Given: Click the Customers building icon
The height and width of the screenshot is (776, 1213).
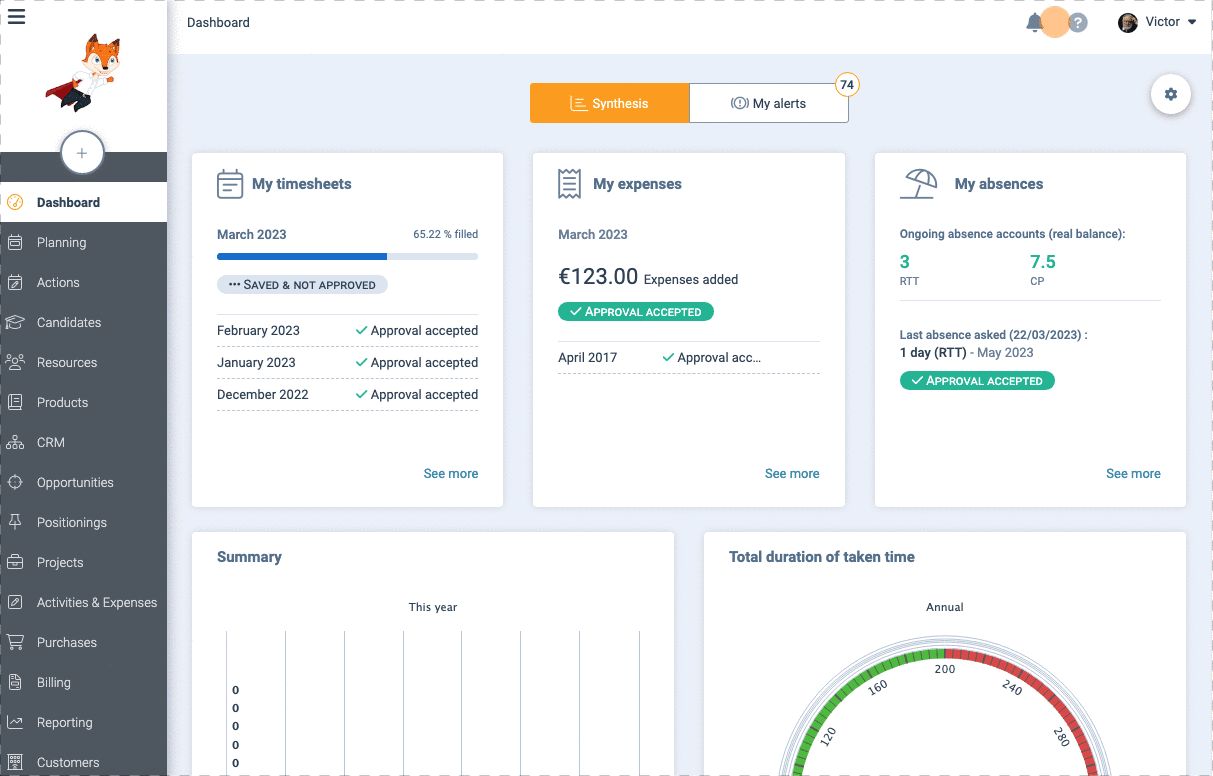Looking at the screenshot, I should (15, 762).
